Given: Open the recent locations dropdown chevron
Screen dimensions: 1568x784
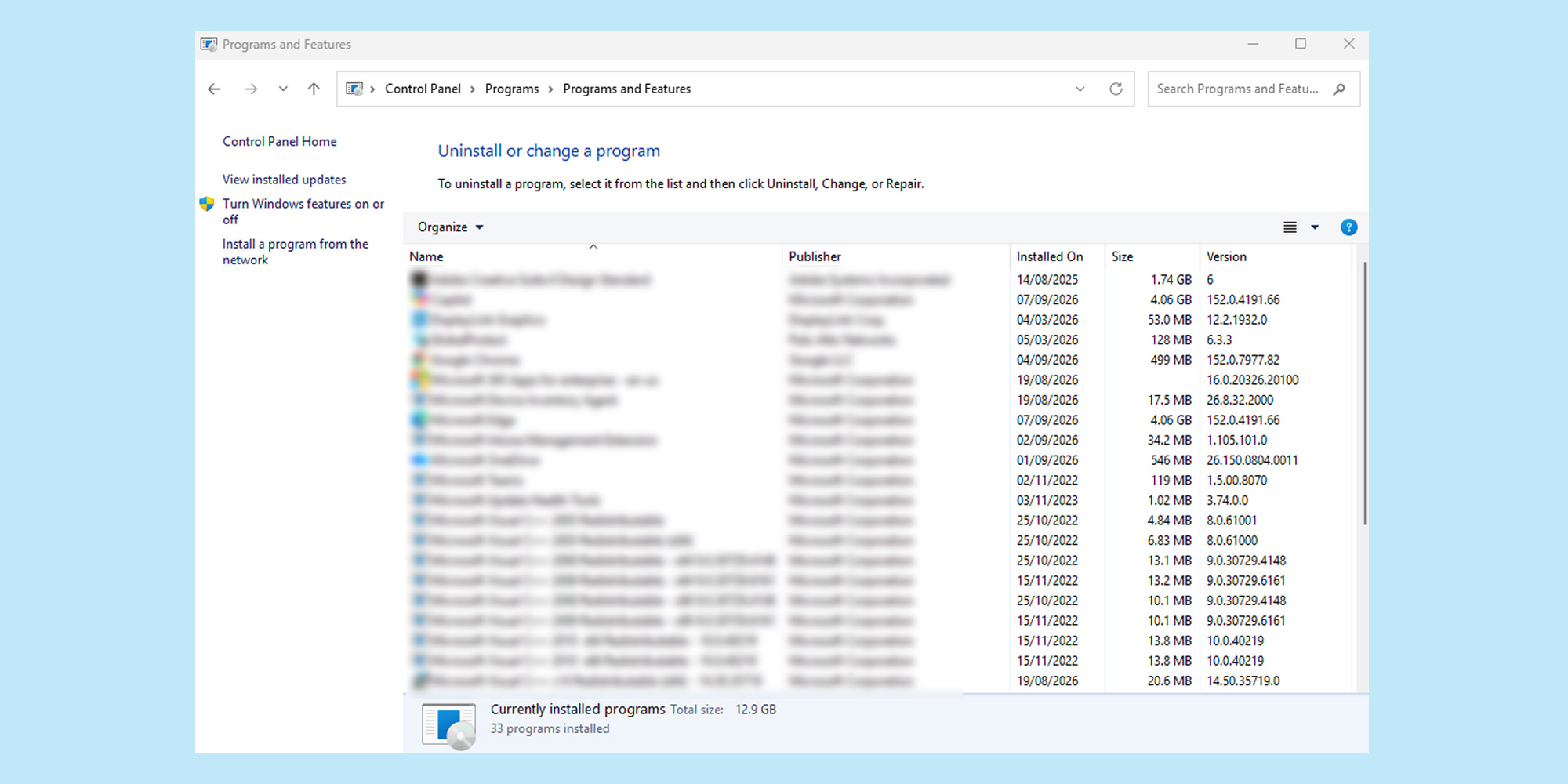Looking at the screenshot, I should [x=283, y=89].
